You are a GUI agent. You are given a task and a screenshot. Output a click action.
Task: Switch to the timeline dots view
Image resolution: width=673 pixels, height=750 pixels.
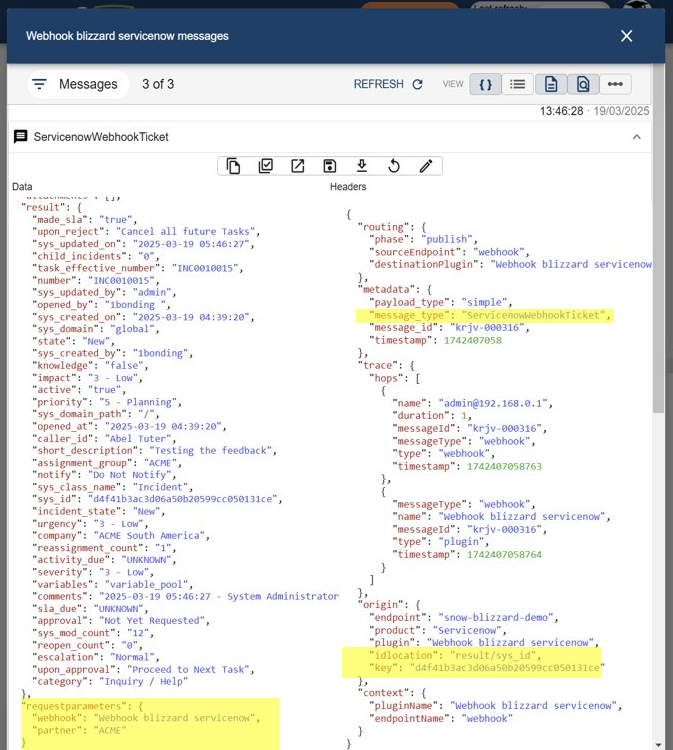coord(615,84)
